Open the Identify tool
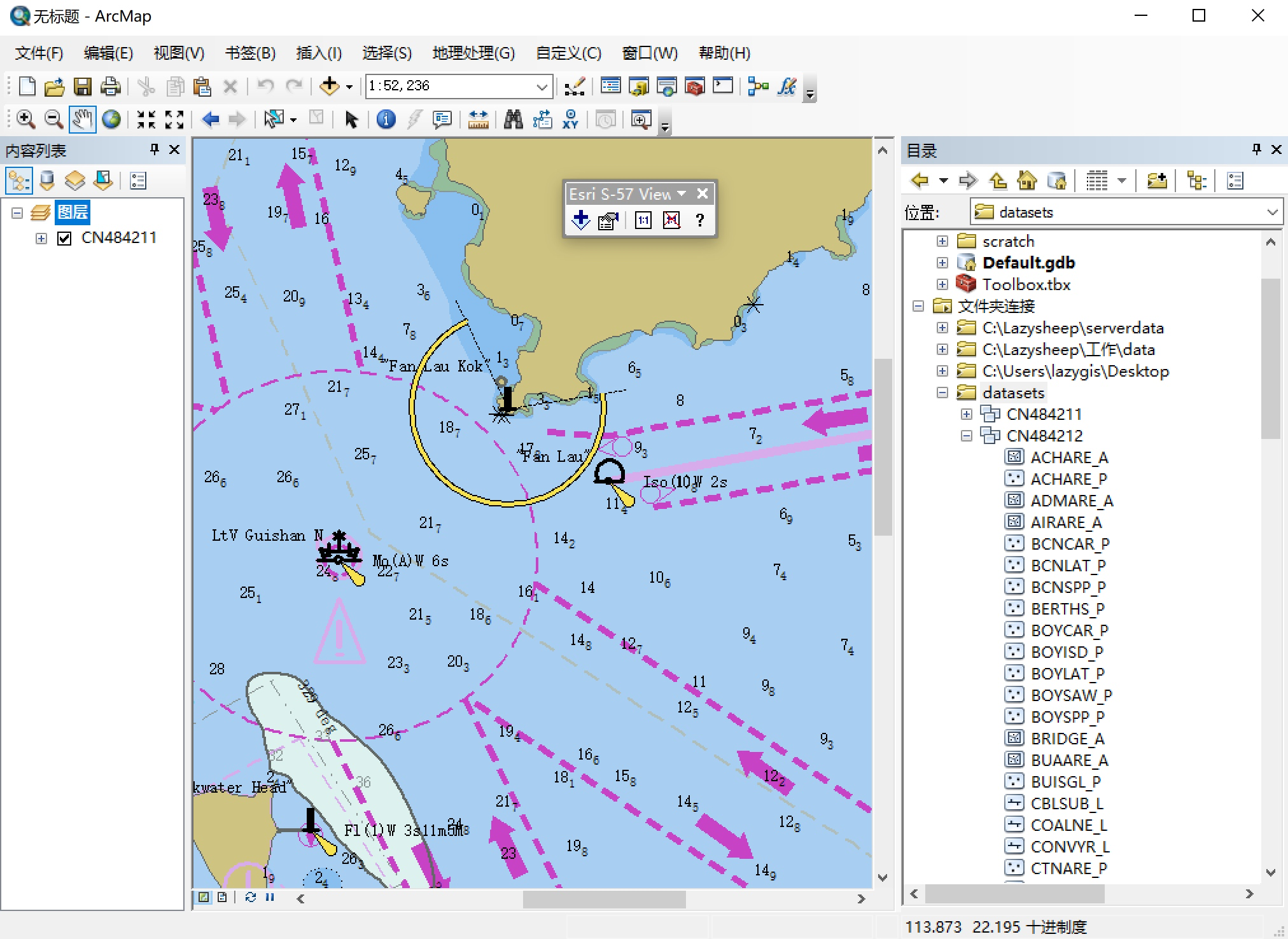Screen dimensions: 1288x939 point(386,119)
